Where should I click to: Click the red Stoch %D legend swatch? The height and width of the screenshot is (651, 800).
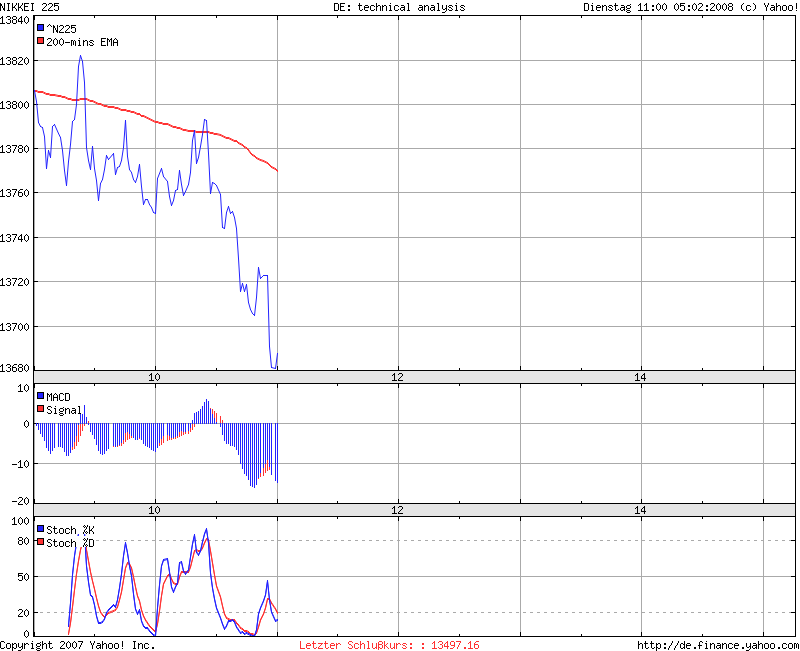(x=41, y=542)
